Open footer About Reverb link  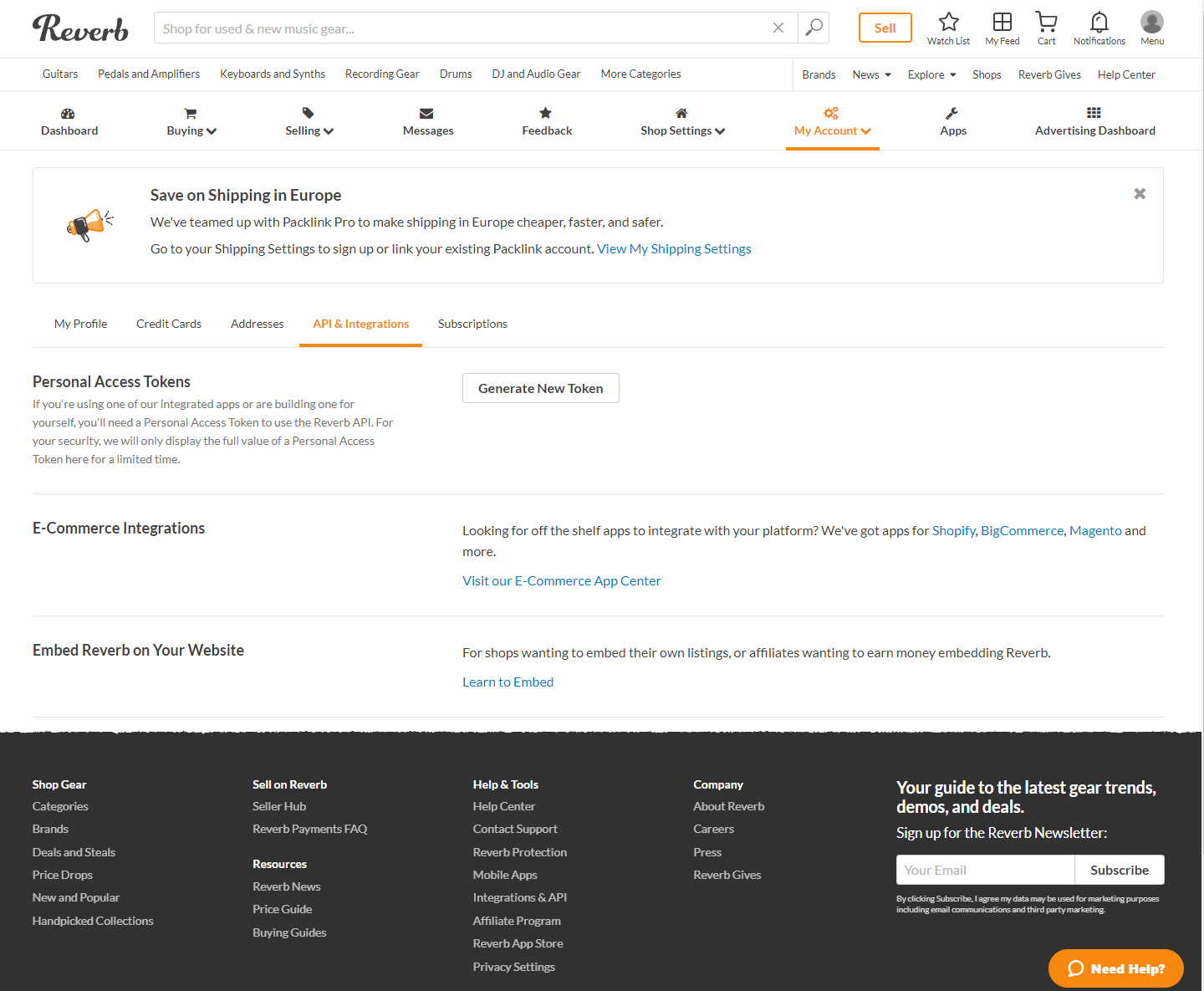pos(728,806)
